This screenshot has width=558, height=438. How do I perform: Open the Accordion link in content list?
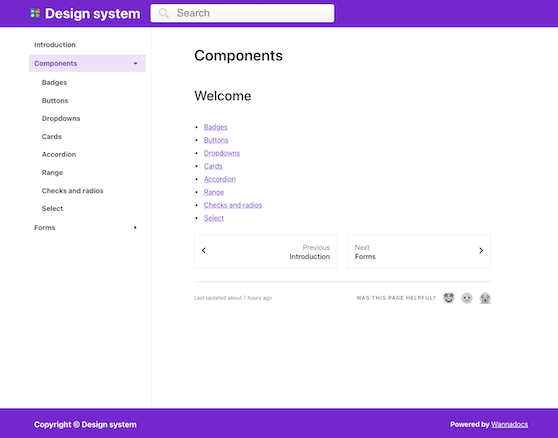(220, 179)
